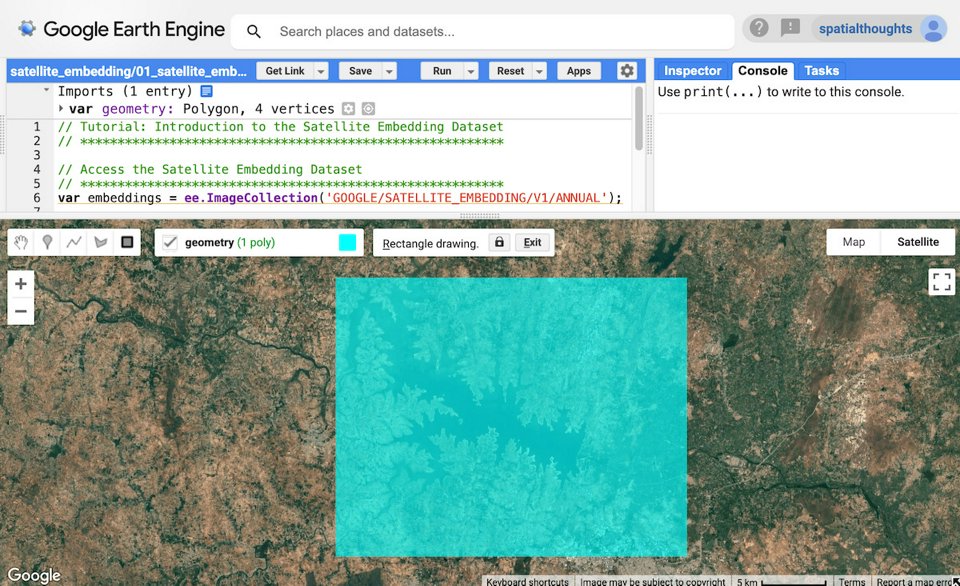
Task: Select the point drawing tool
Action: pyautogui.click(x=47, y=241)
